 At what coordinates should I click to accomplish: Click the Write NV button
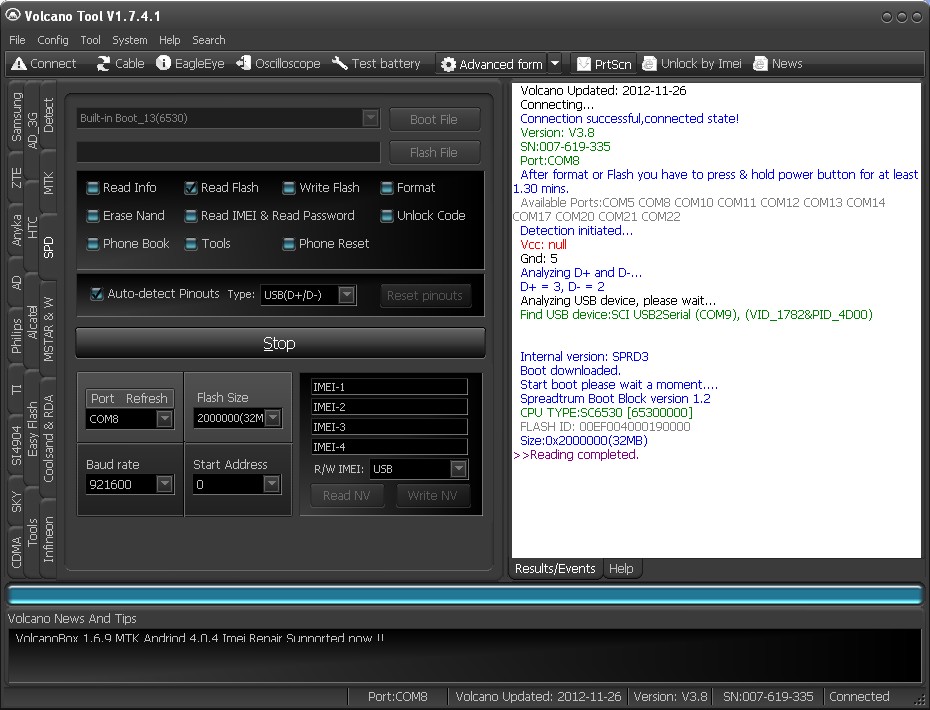432,496
